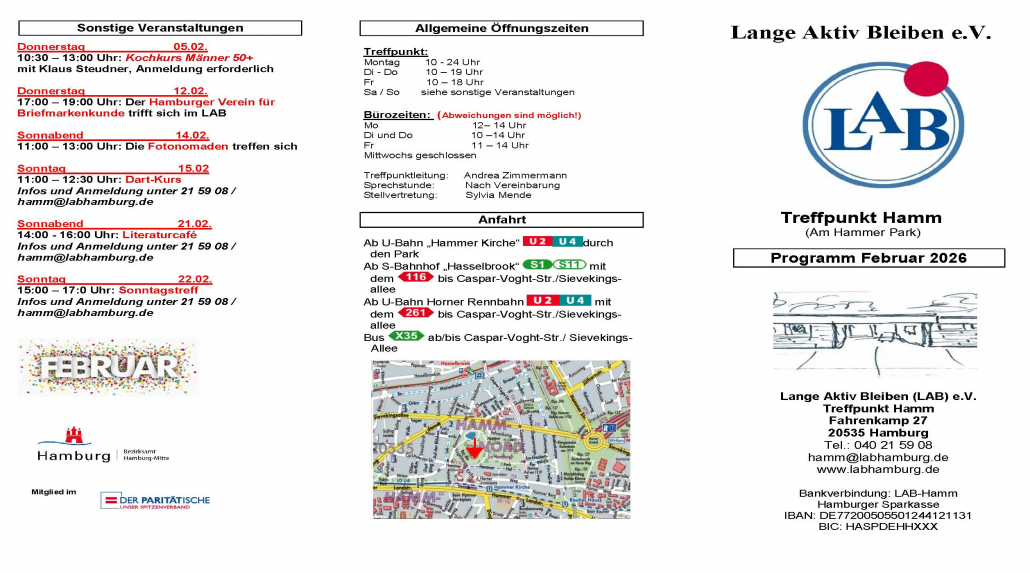The height and width of the screenshot is (573, 1030).
Task: Click the S1 train line badge
Action: coord(539,264)
